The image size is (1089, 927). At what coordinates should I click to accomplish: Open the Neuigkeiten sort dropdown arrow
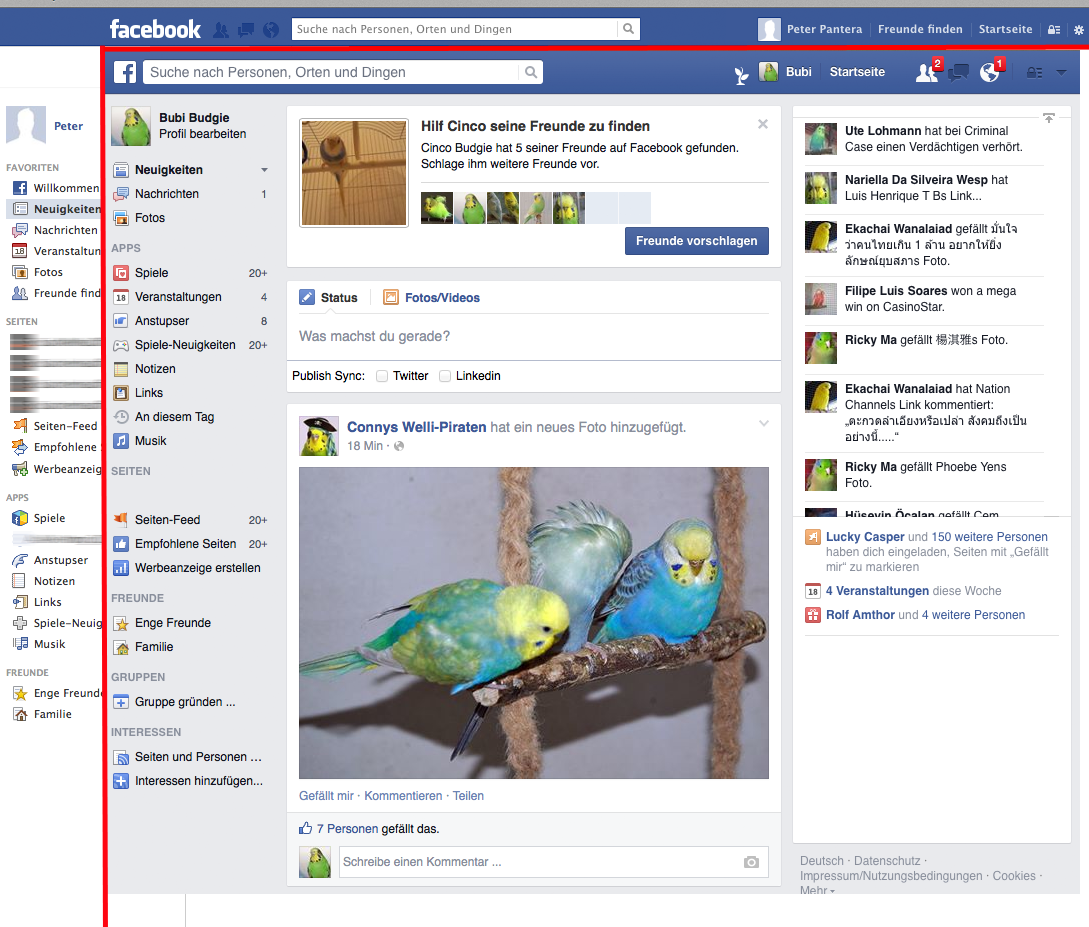(264, 170)
